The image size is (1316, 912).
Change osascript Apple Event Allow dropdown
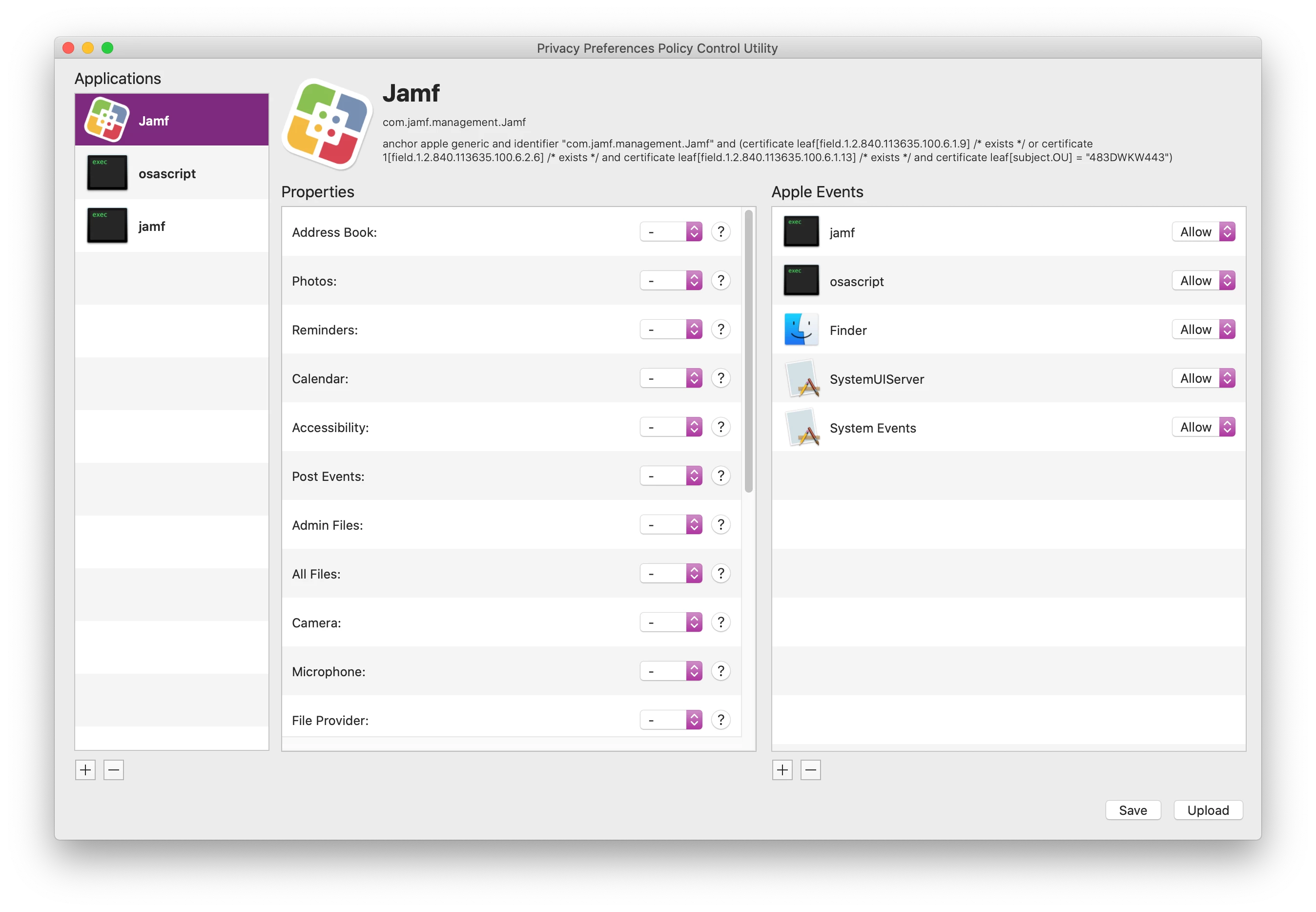click(1203, 281)
